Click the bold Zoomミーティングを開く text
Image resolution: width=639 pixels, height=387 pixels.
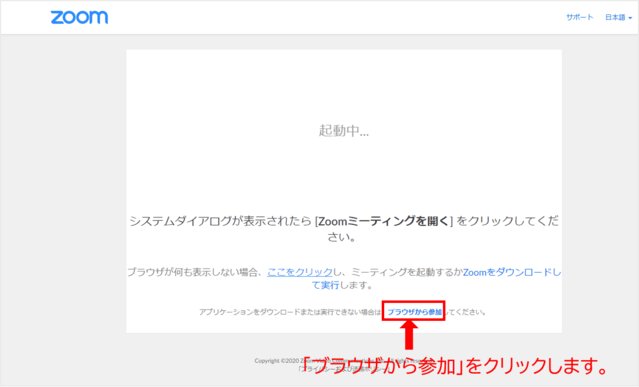383,221
